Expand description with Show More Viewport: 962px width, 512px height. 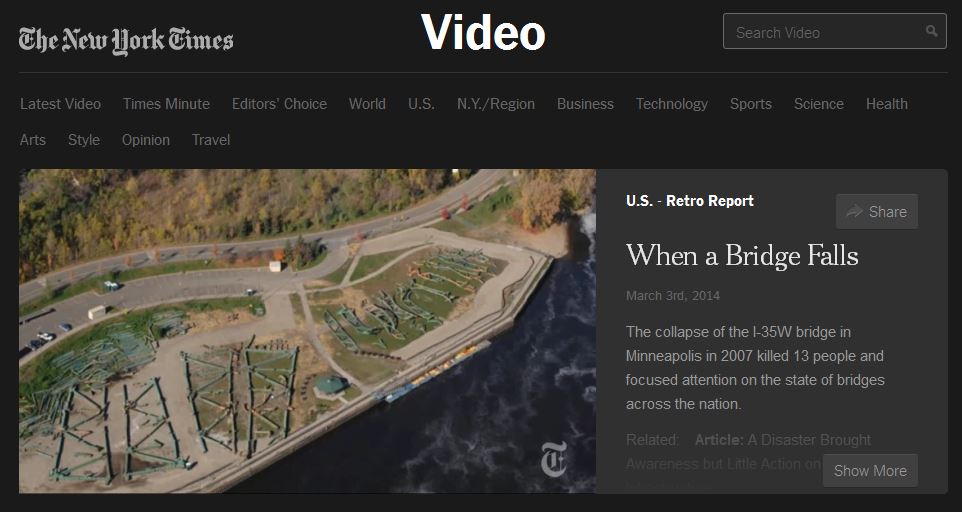(x=870, y=470)
